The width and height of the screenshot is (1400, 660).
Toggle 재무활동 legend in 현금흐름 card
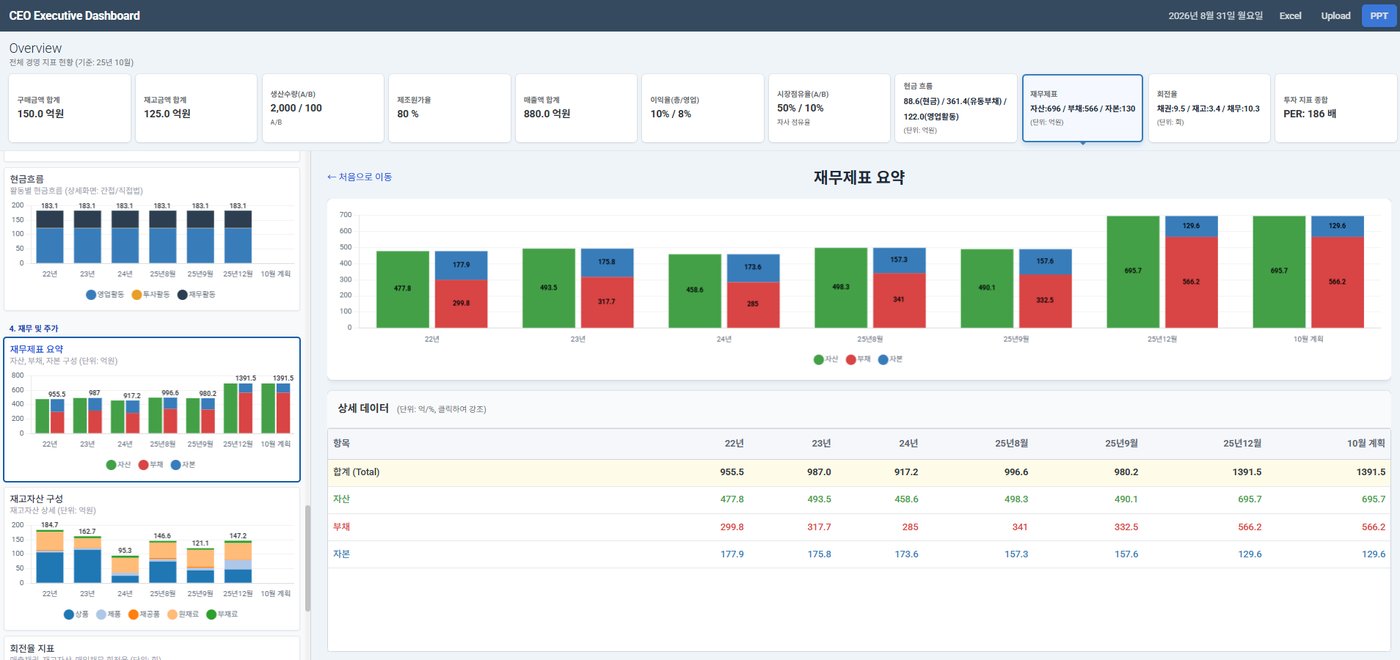(x=196, y=295)
